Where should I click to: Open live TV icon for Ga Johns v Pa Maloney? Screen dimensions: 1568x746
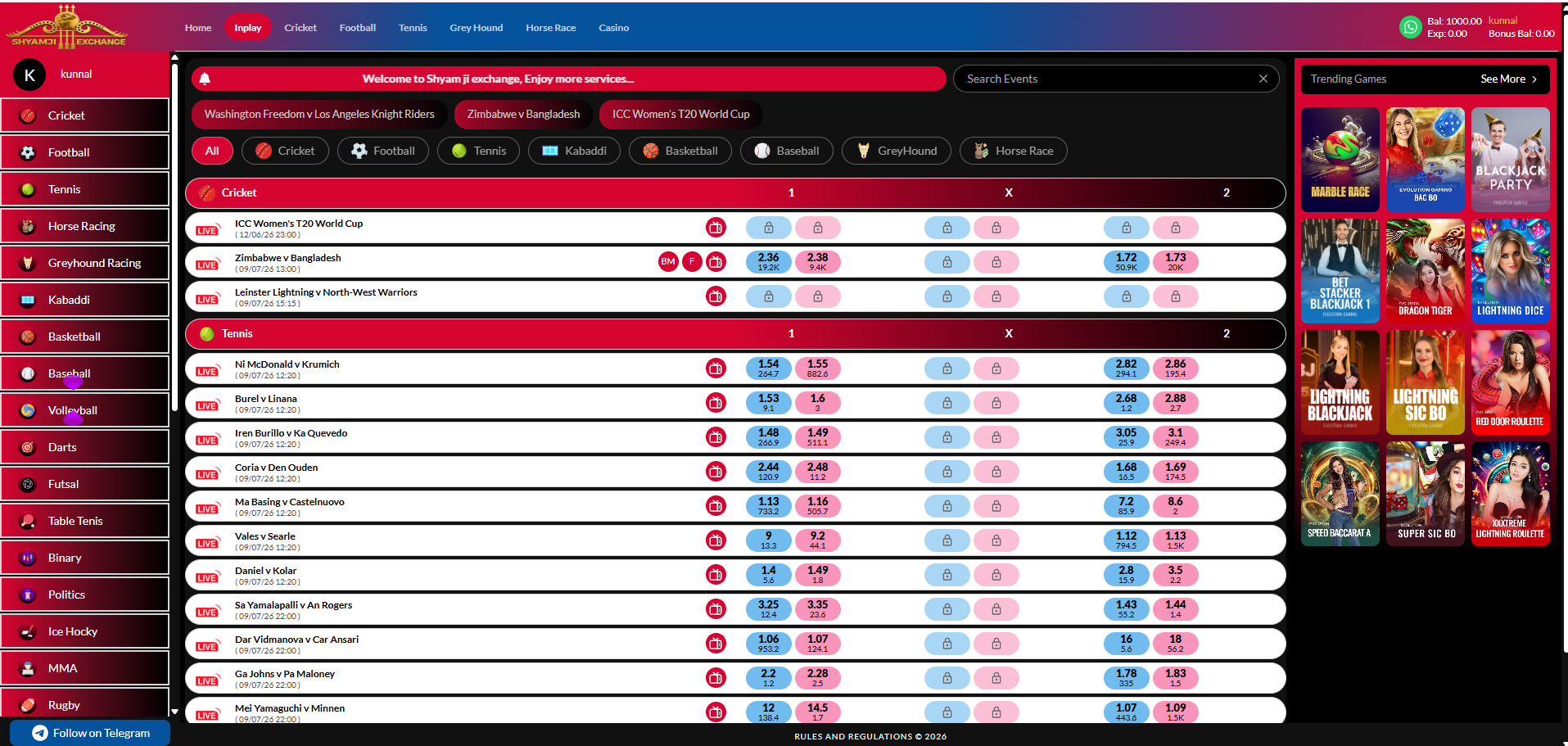(x=716, y=678)
